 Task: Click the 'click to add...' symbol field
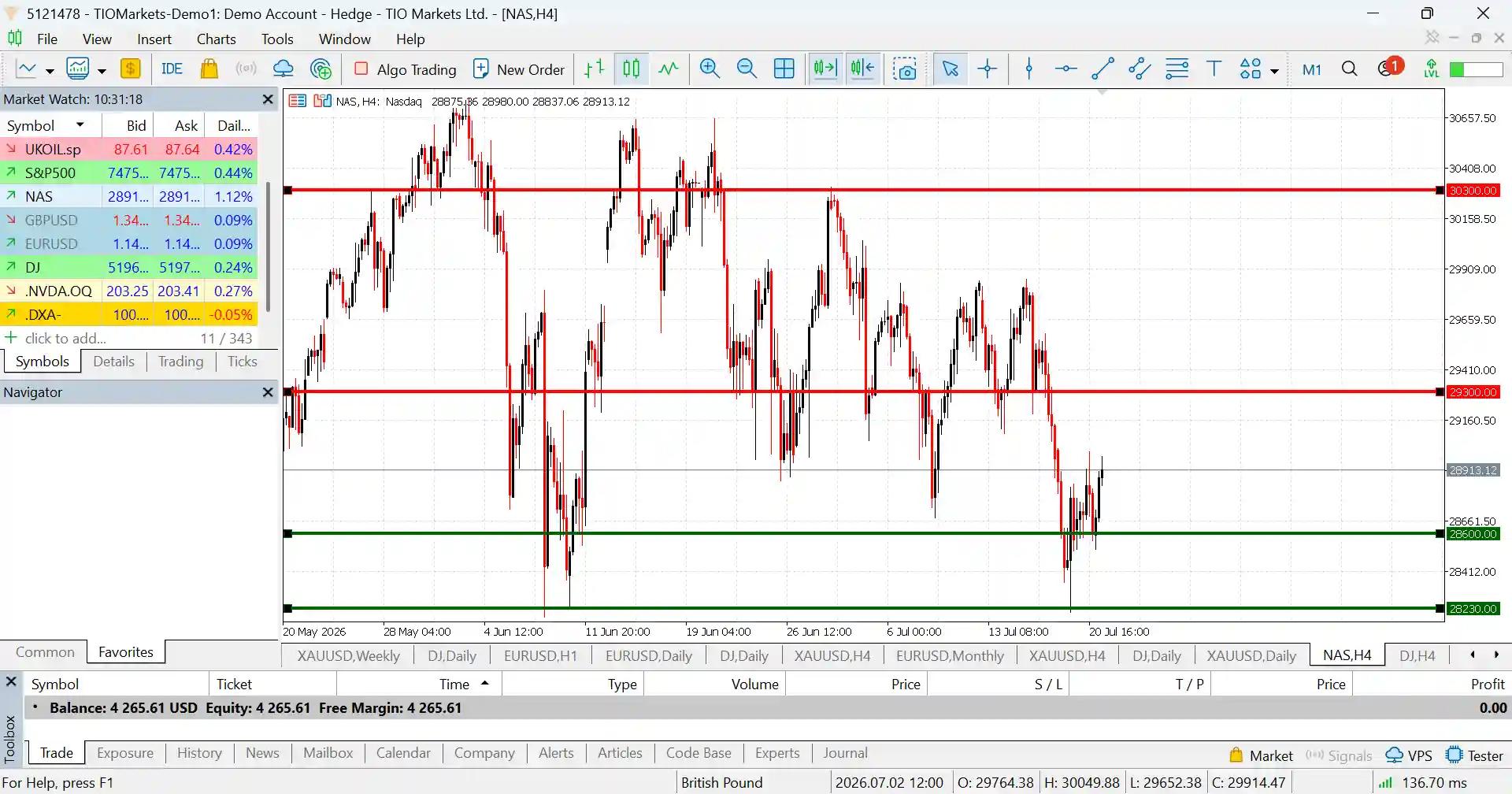[65, 338]
